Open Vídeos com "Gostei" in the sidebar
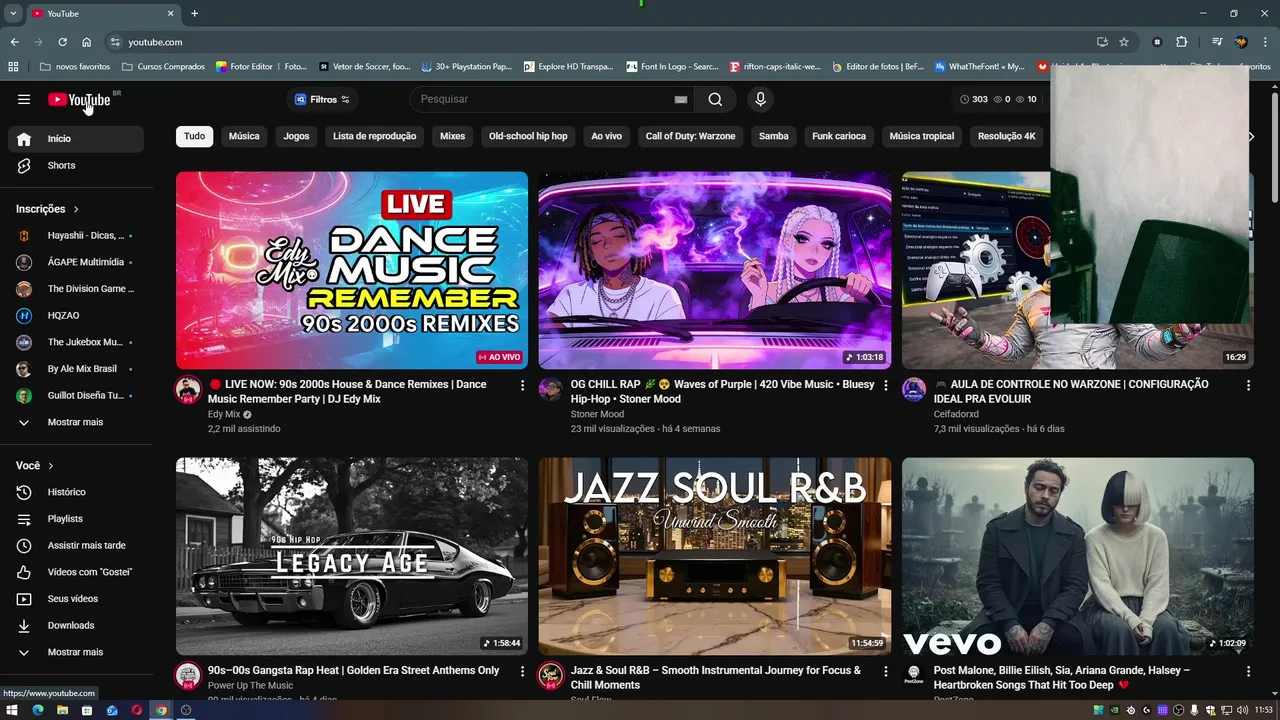The image size is (1280, 720). [x=76, y=572]
